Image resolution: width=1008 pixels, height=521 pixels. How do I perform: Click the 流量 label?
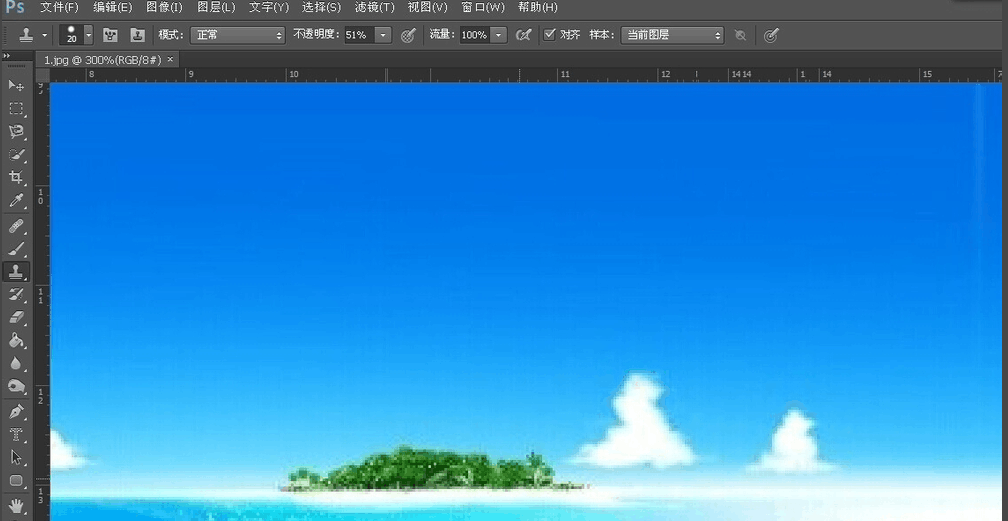[x=442, y=35]
